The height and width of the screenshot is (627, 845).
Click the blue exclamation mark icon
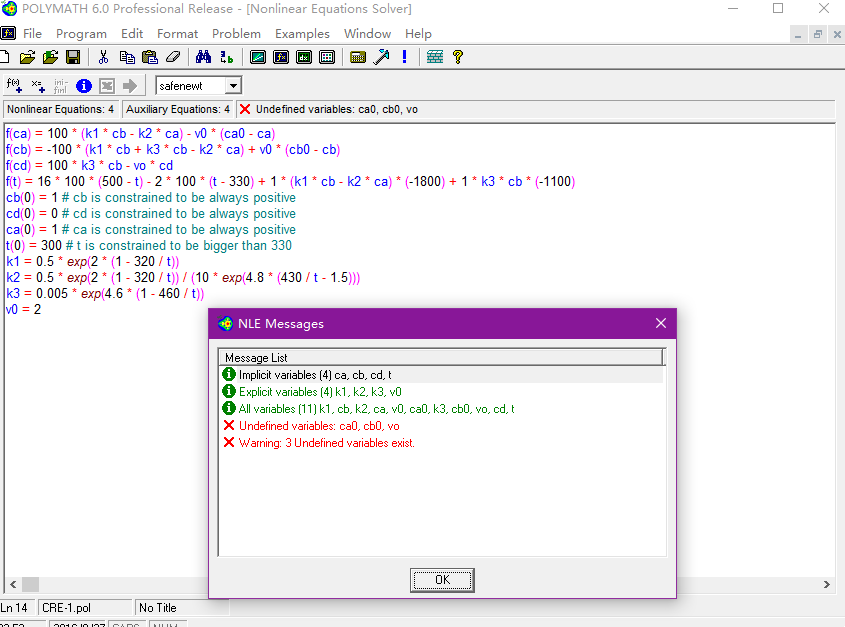click(x=404, y=57)
